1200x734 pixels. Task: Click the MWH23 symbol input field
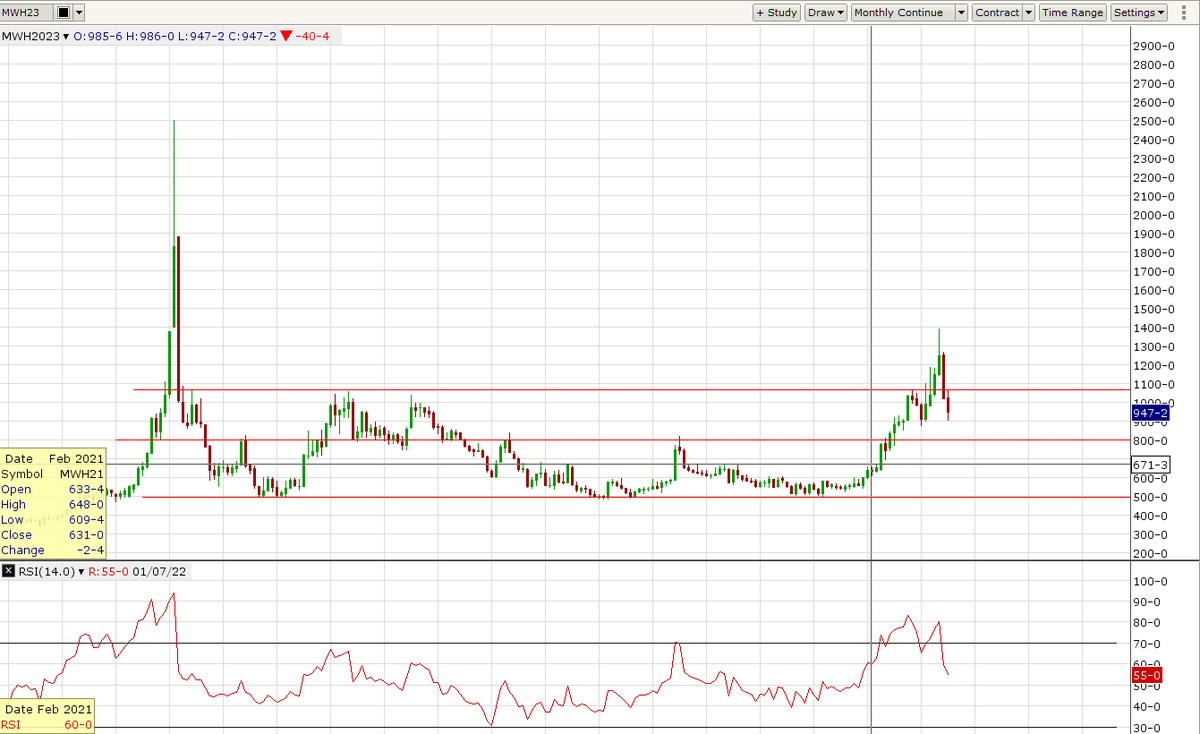(27, 13)
